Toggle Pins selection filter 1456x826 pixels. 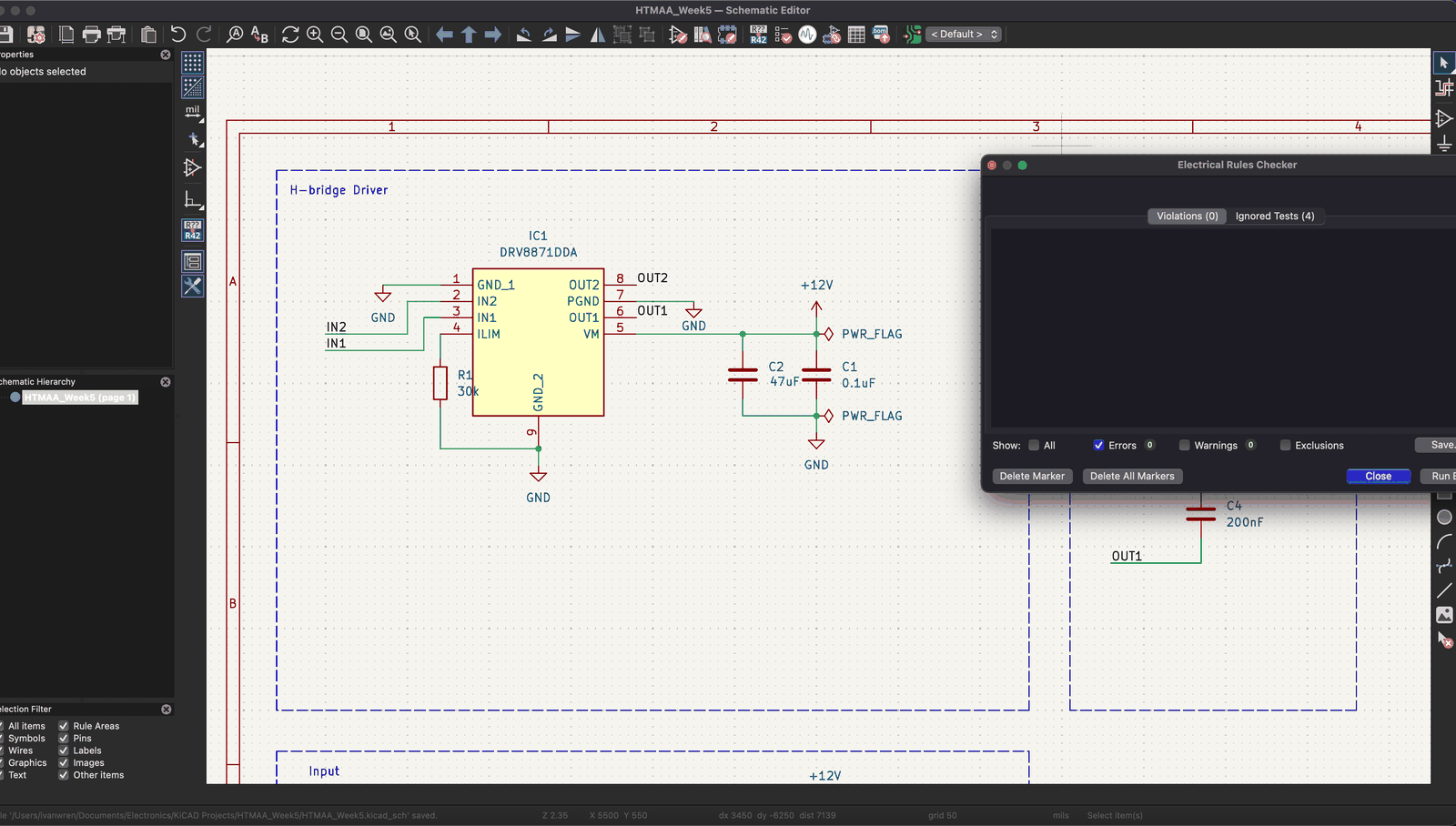(x=64, y=739)
